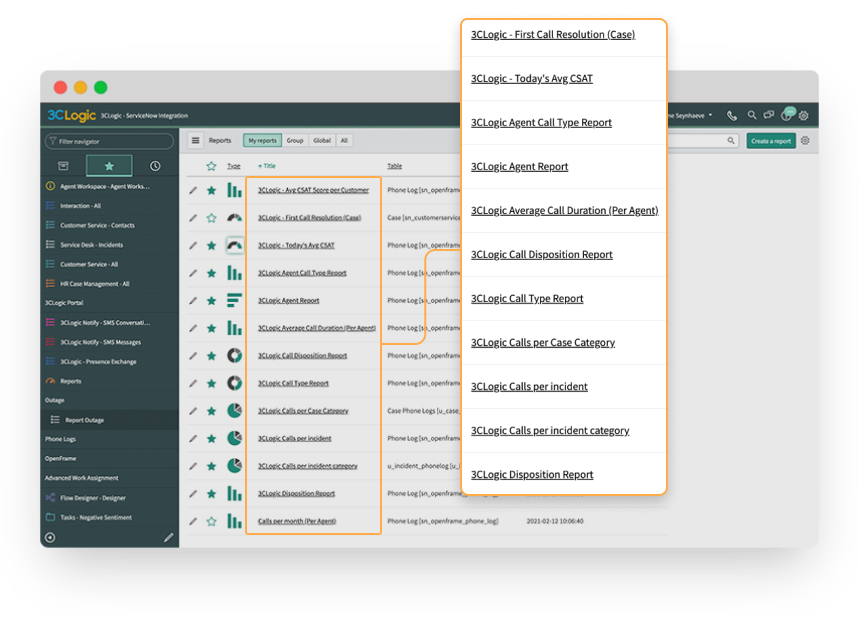Open the Seynhaeve user dropdown menu
The height and width of the screenshot is (618, 859).
[x=690, y=116]
